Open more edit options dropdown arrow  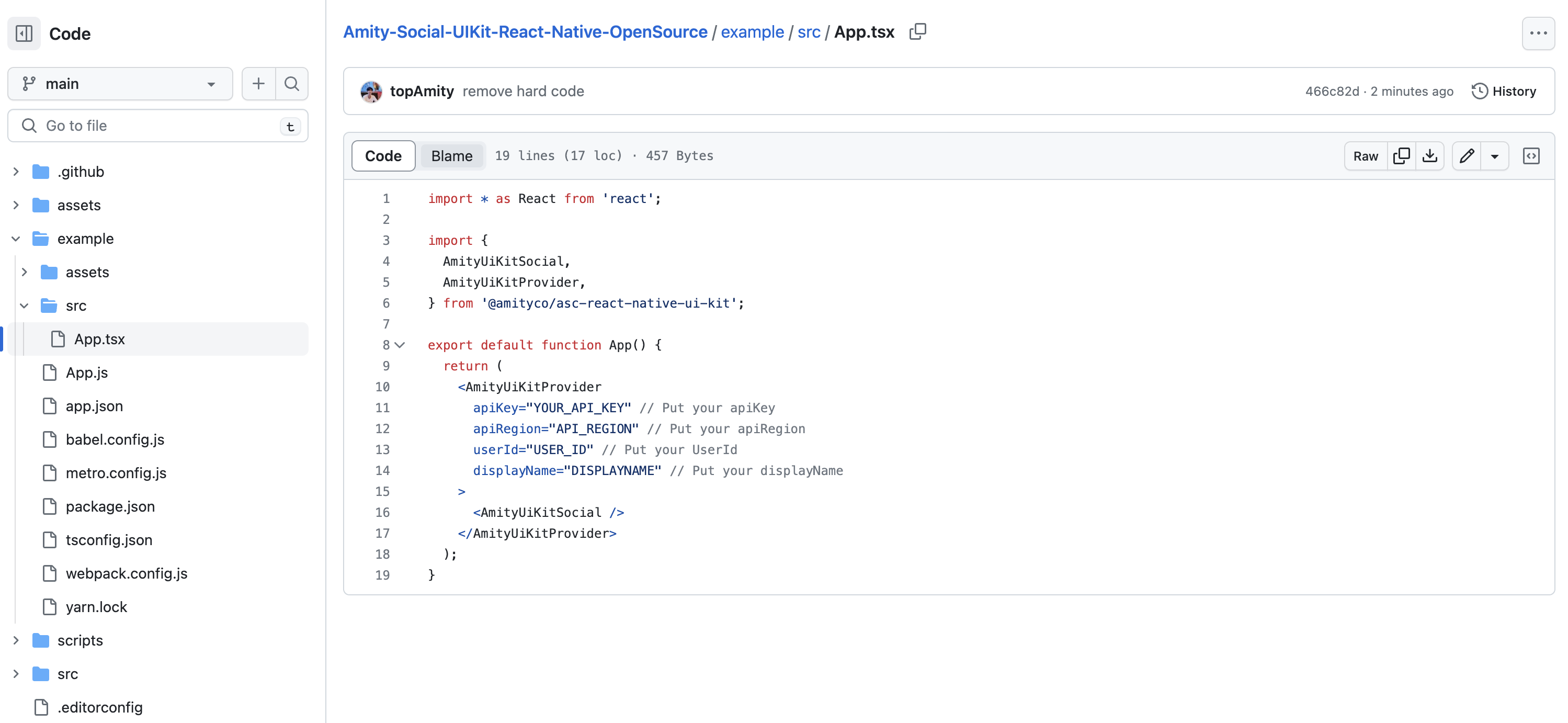coord(1494,156)
